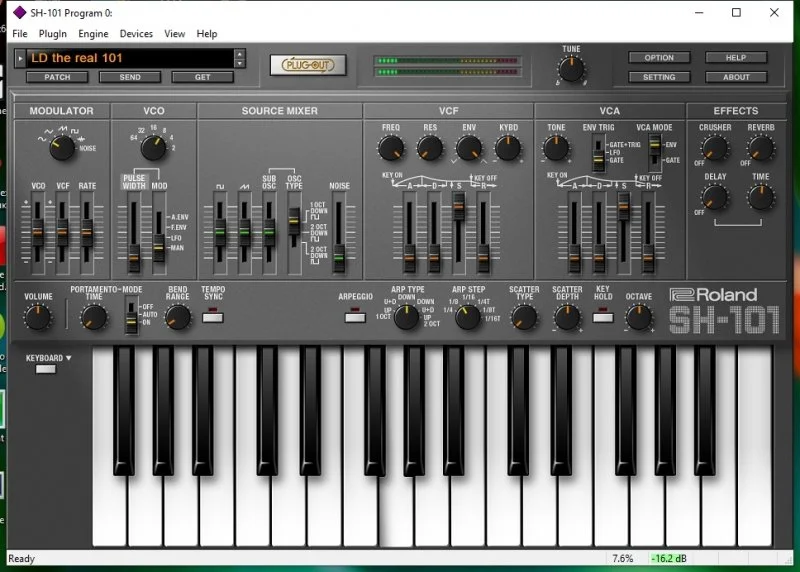Click the SCATTER TYPE knob

(524, 317)
